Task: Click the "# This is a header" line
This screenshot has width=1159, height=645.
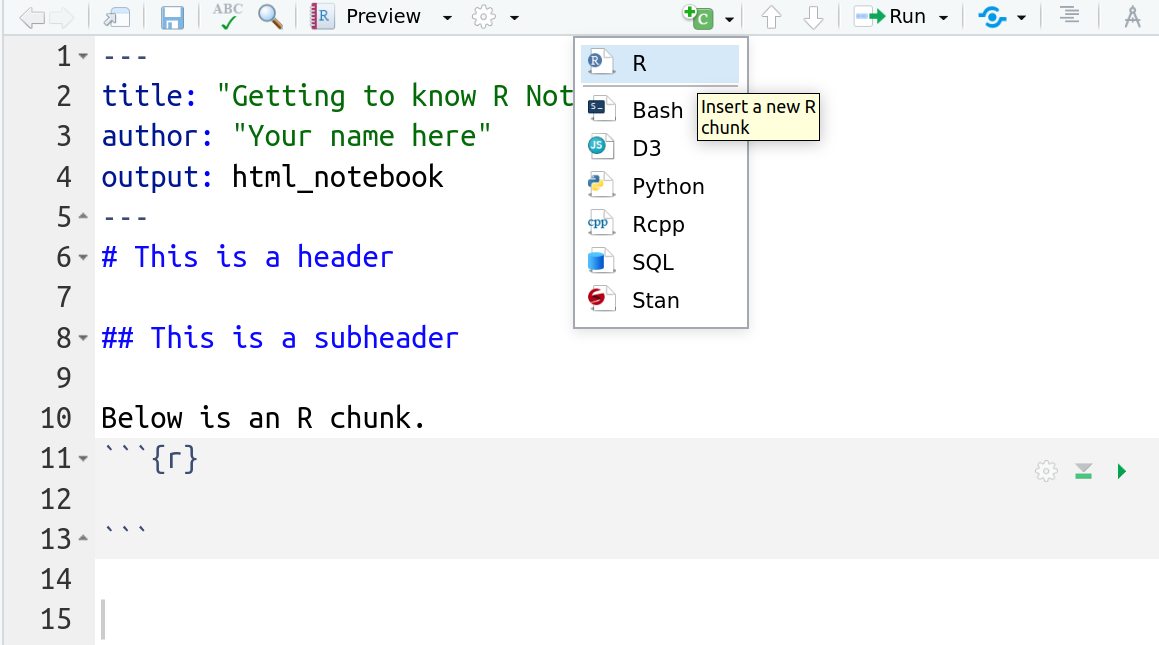Action: (247, 257)
